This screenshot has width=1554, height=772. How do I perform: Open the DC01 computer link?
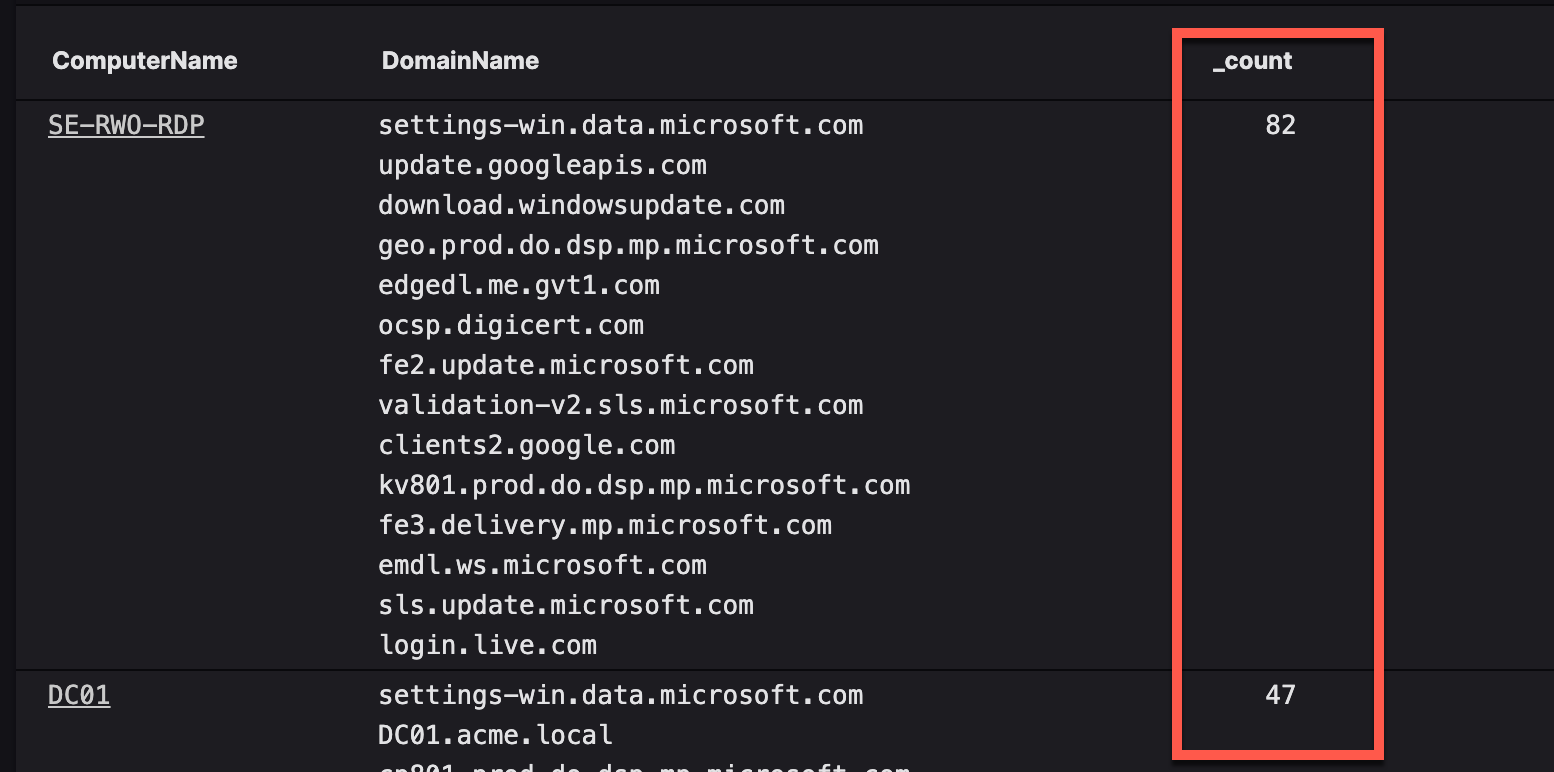point(79,695)
